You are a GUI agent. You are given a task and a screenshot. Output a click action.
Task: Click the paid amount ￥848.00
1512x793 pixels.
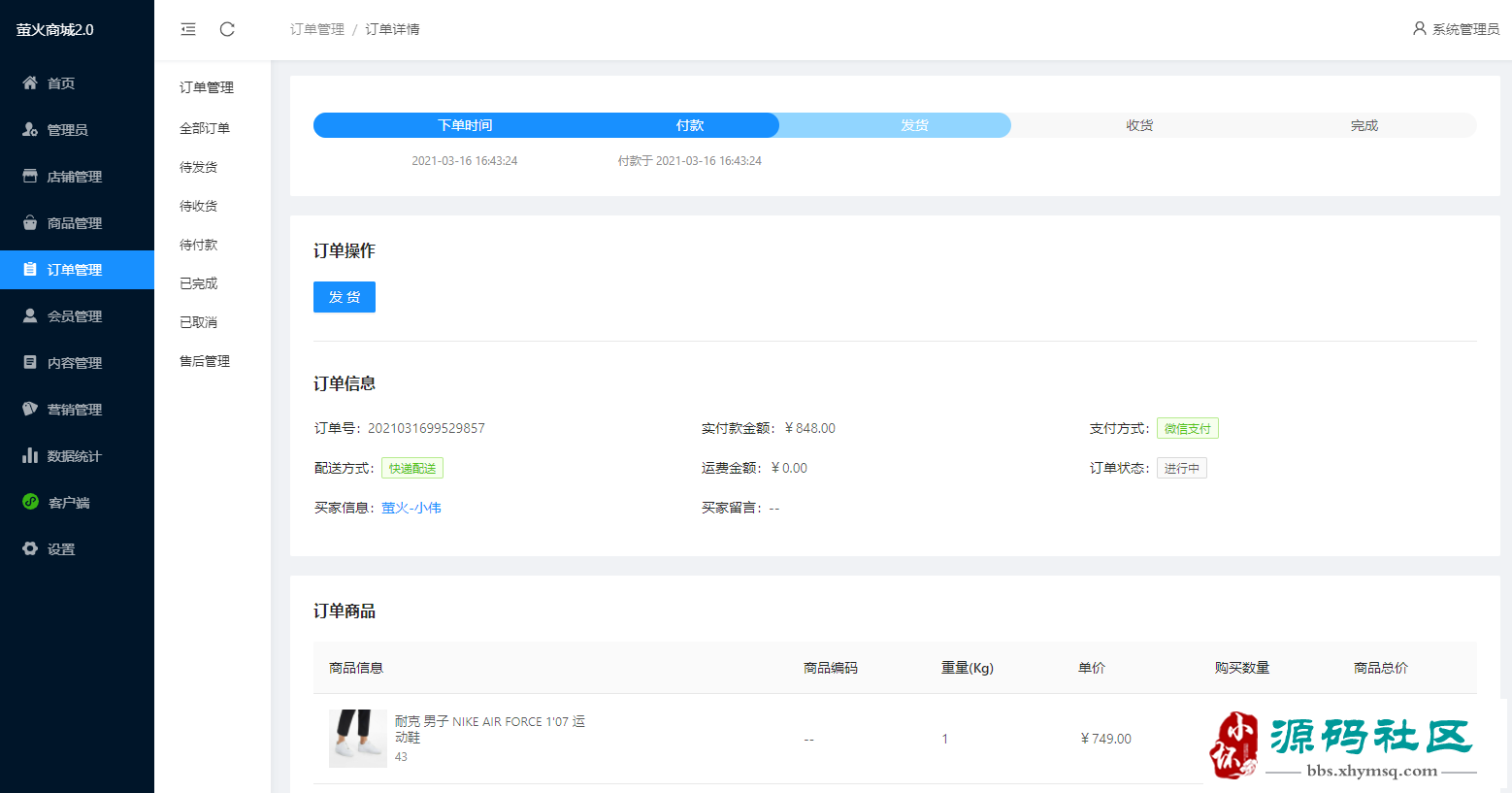810,428
